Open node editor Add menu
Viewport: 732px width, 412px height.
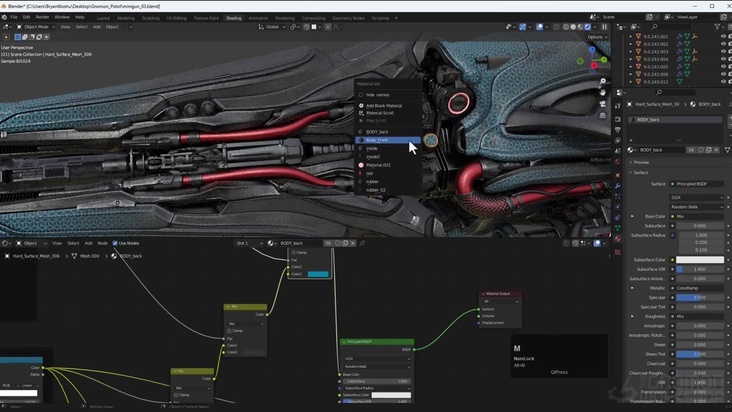click(x=88, y=243)
